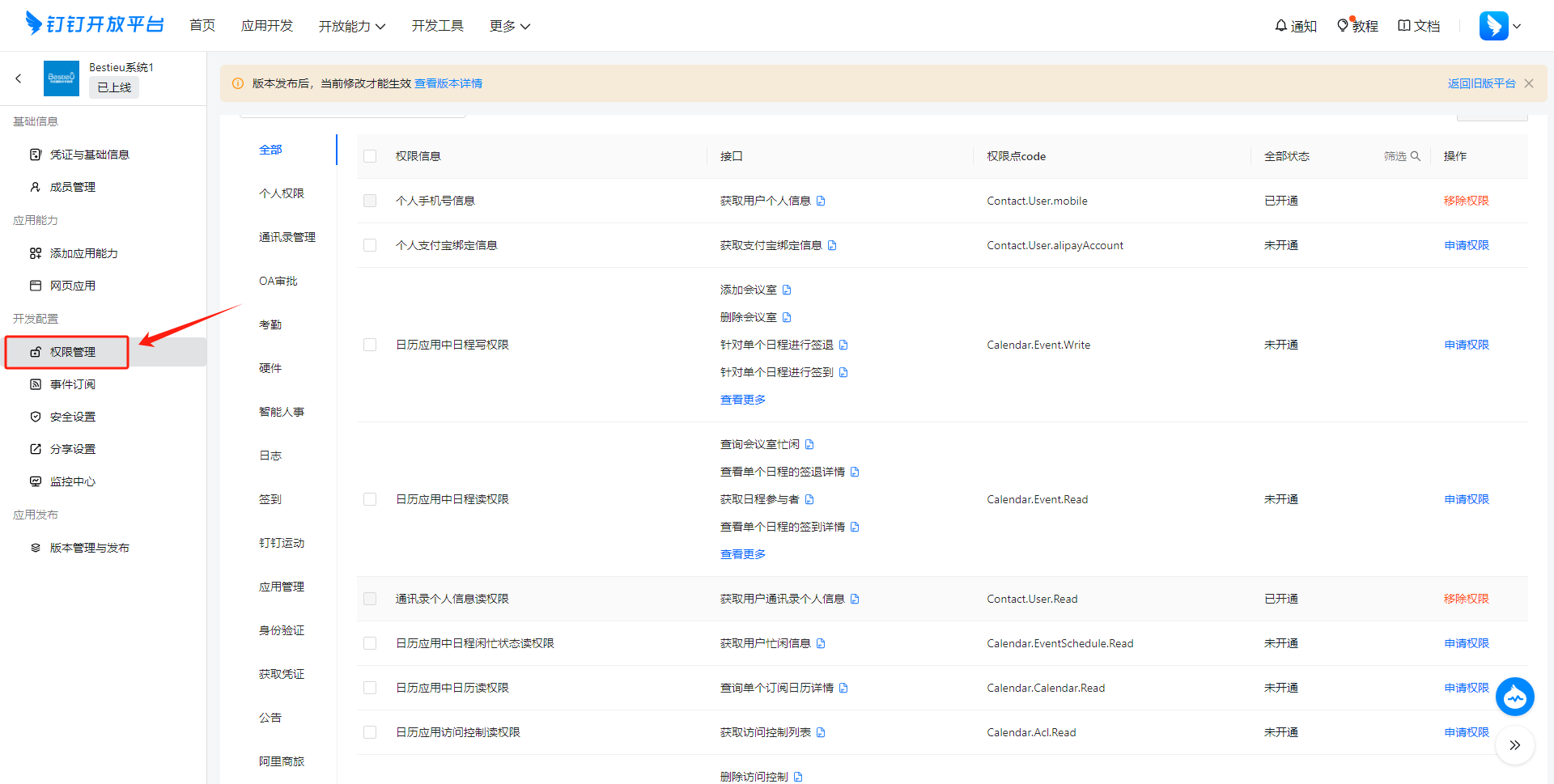The image size is (1554, 784).
Task: Click the double-chevron expand button at bottom right
Action: tap(1514, 745)
